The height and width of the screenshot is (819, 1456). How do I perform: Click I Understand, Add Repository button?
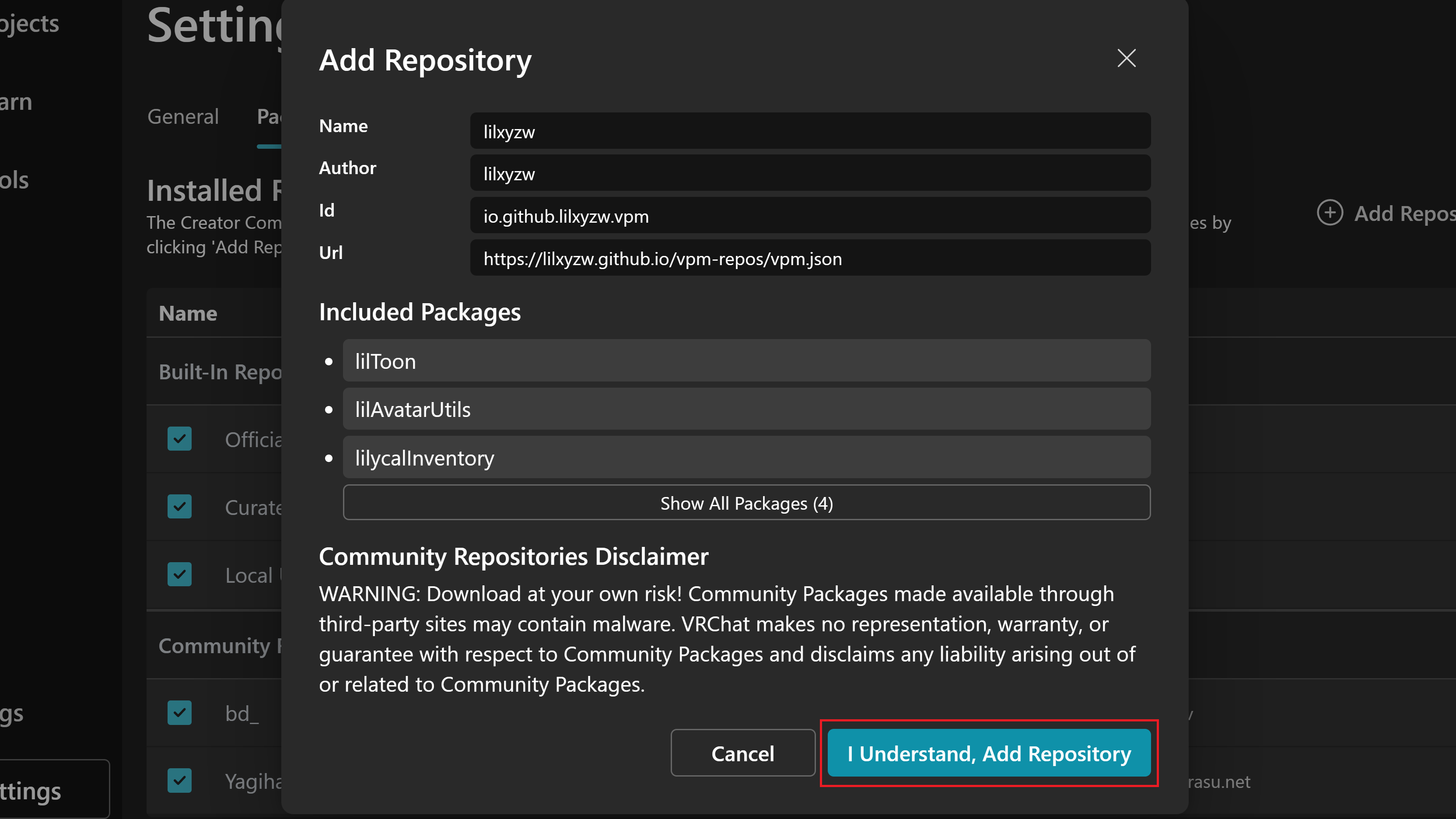[989, 753]
